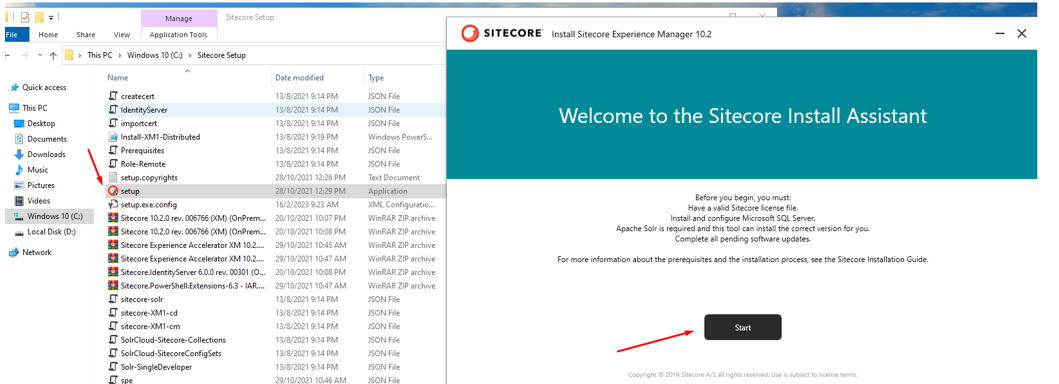Click the sitecore-XM1-cd JSON file icon

113,312
